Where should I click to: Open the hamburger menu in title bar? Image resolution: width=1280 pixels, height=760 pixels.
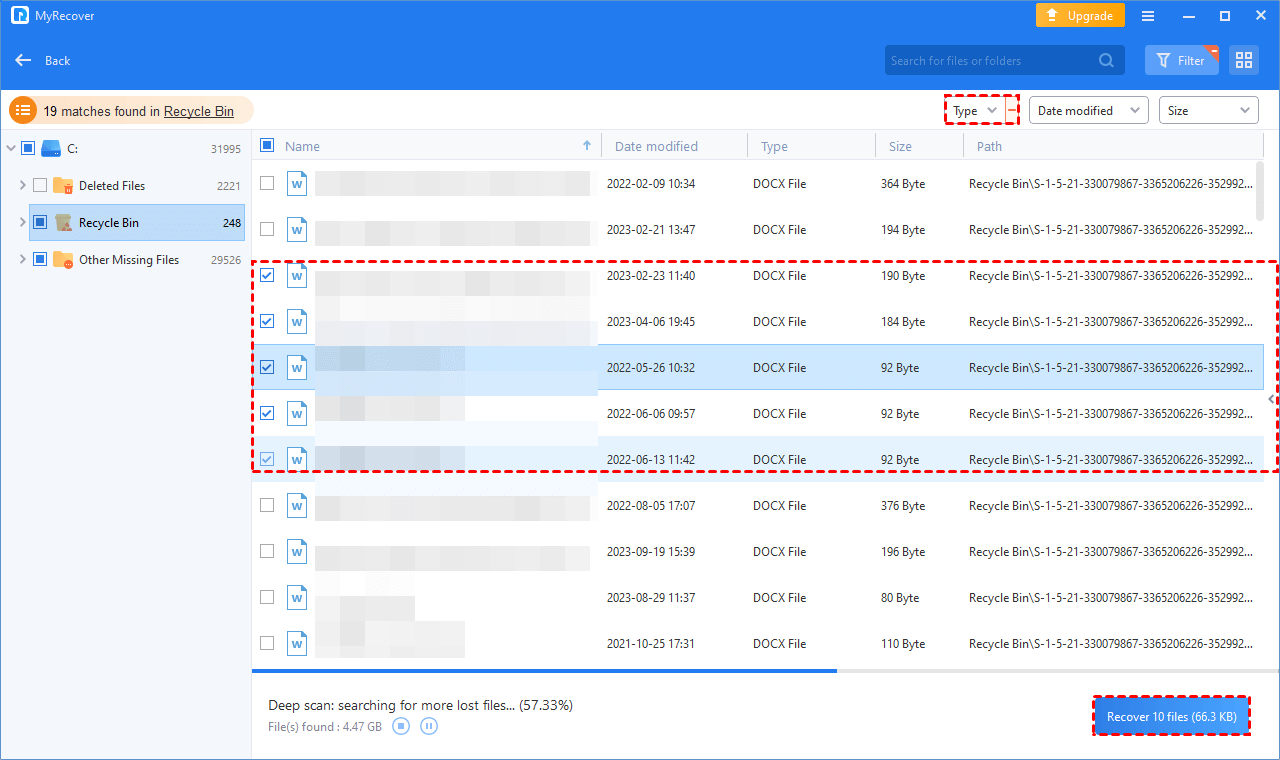coord(1148,16)
